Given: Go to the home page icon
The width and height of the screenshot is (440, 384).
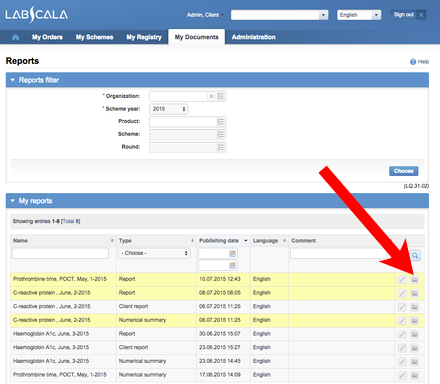Looking at the screenshot, I should 15,37.
